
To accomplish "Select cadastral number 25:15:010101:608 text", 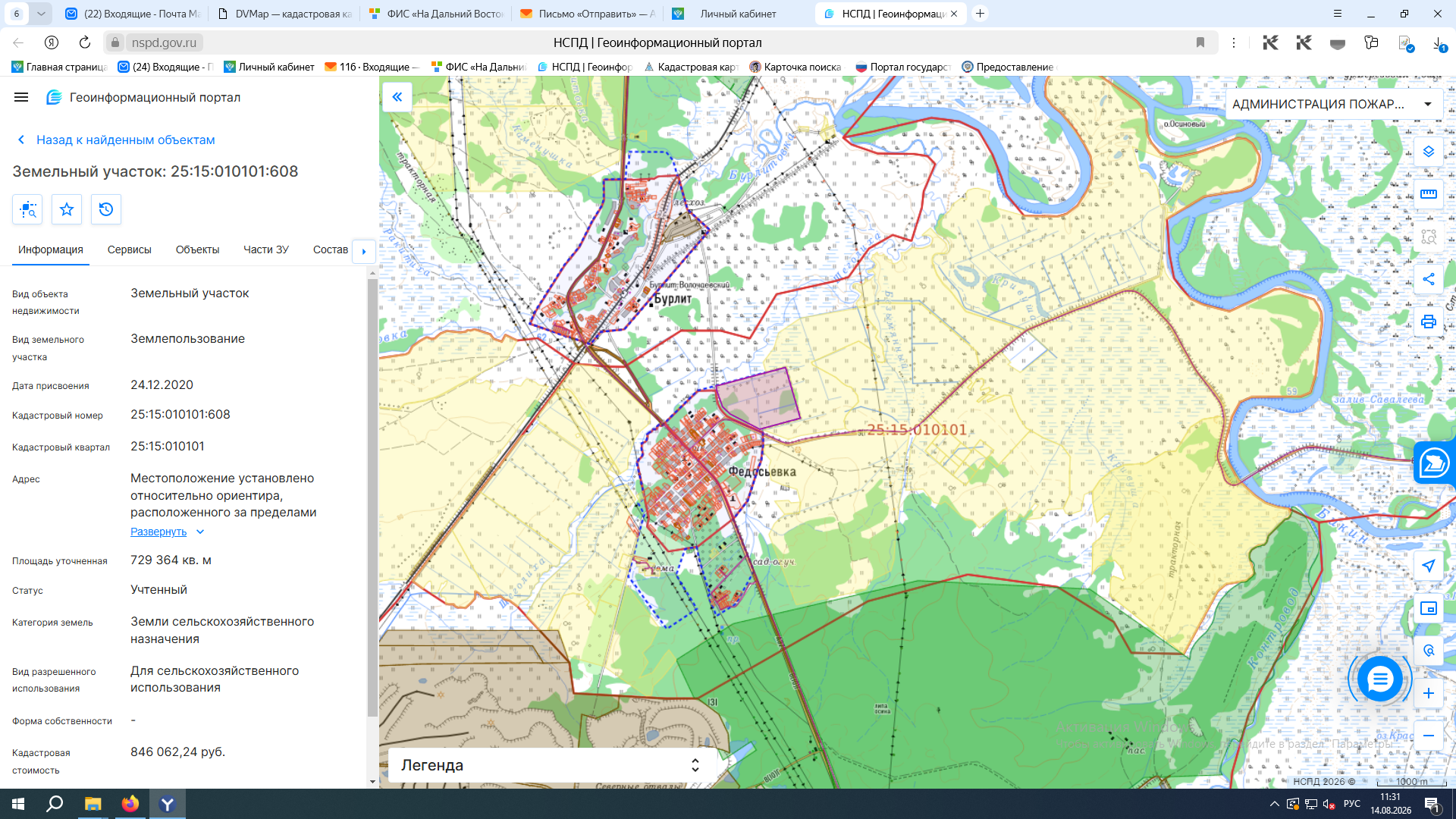I will (x=180, y=415).
